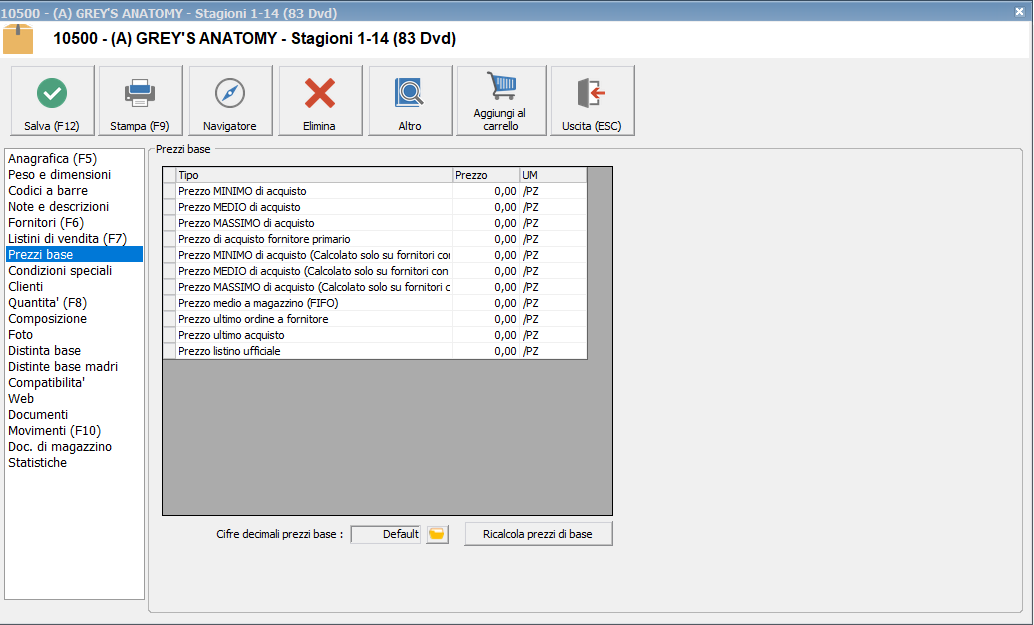Click the Salva (F12) green checkmark button
This screenshot has height=625, width=1034.
point(52,101)
